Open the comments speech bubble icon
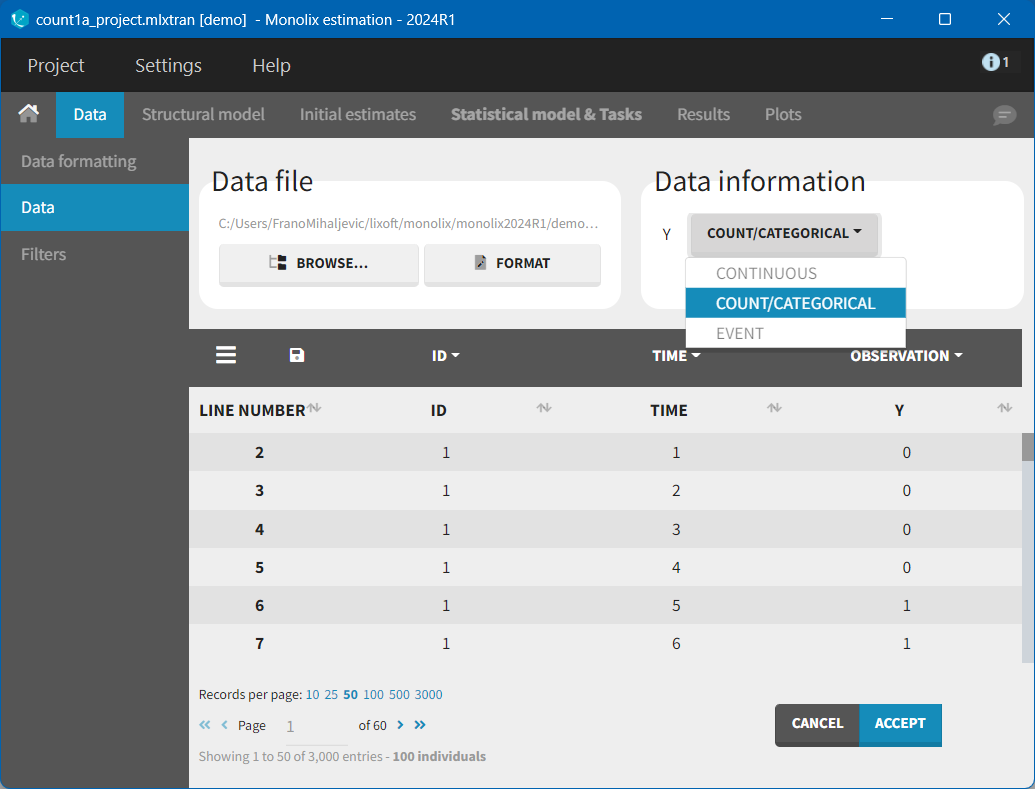Viewport: 1035px width, 789px height. point(1004,115)
